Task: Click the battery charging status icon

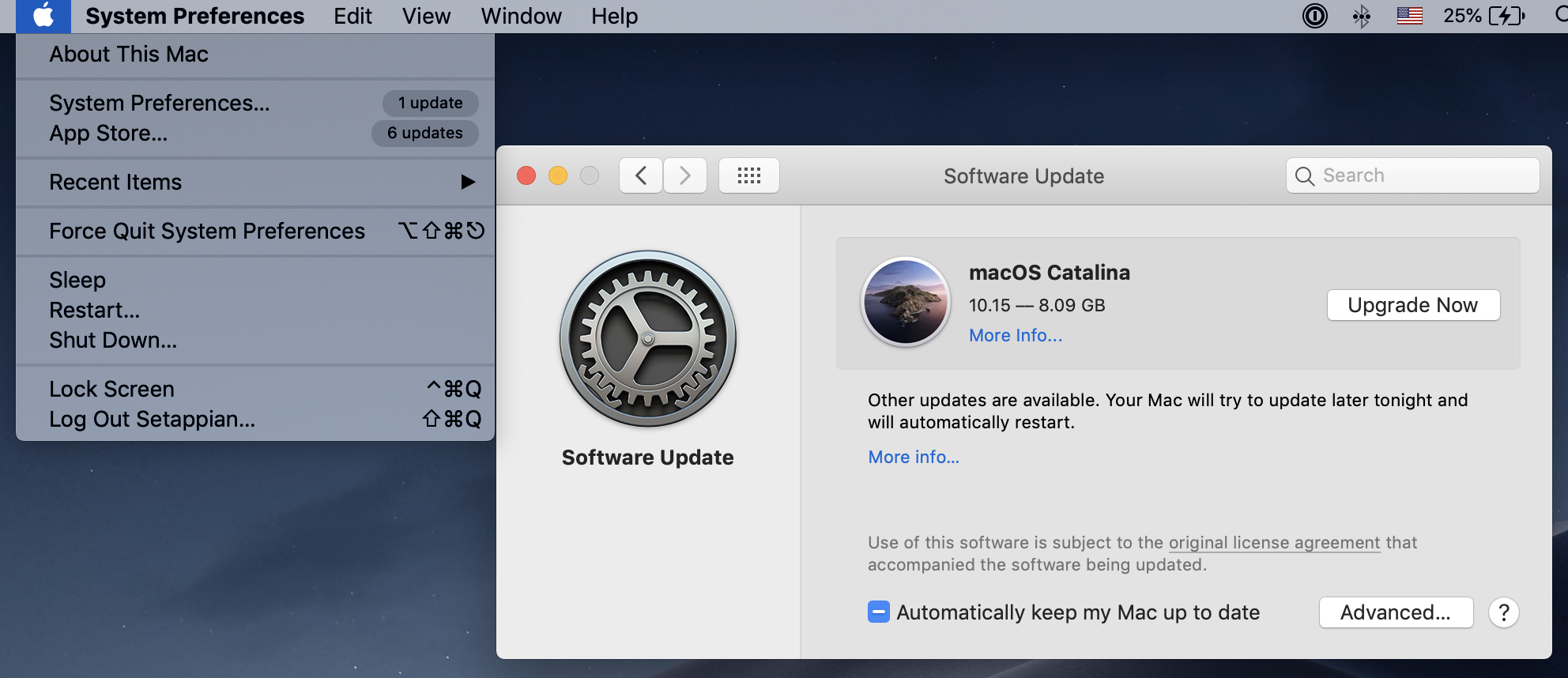Action: [x=1506, y=16]
